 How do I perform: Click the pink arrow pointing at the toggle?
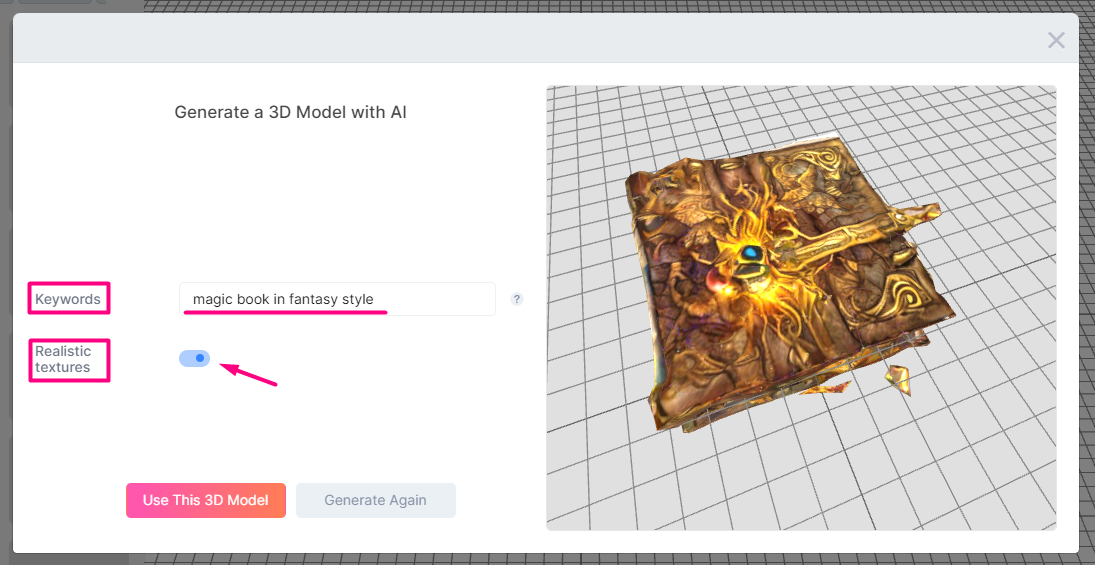[x=249, y=374]
